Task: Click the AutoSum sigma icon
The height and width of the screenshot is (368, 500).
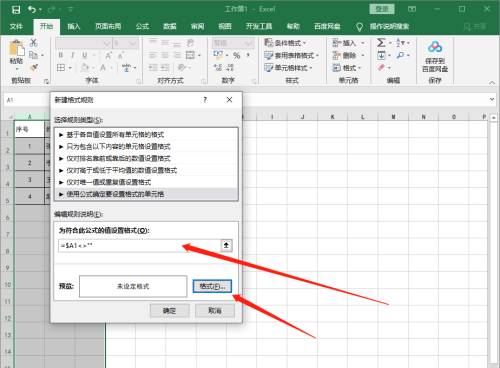Action: (x=381, y=43)
